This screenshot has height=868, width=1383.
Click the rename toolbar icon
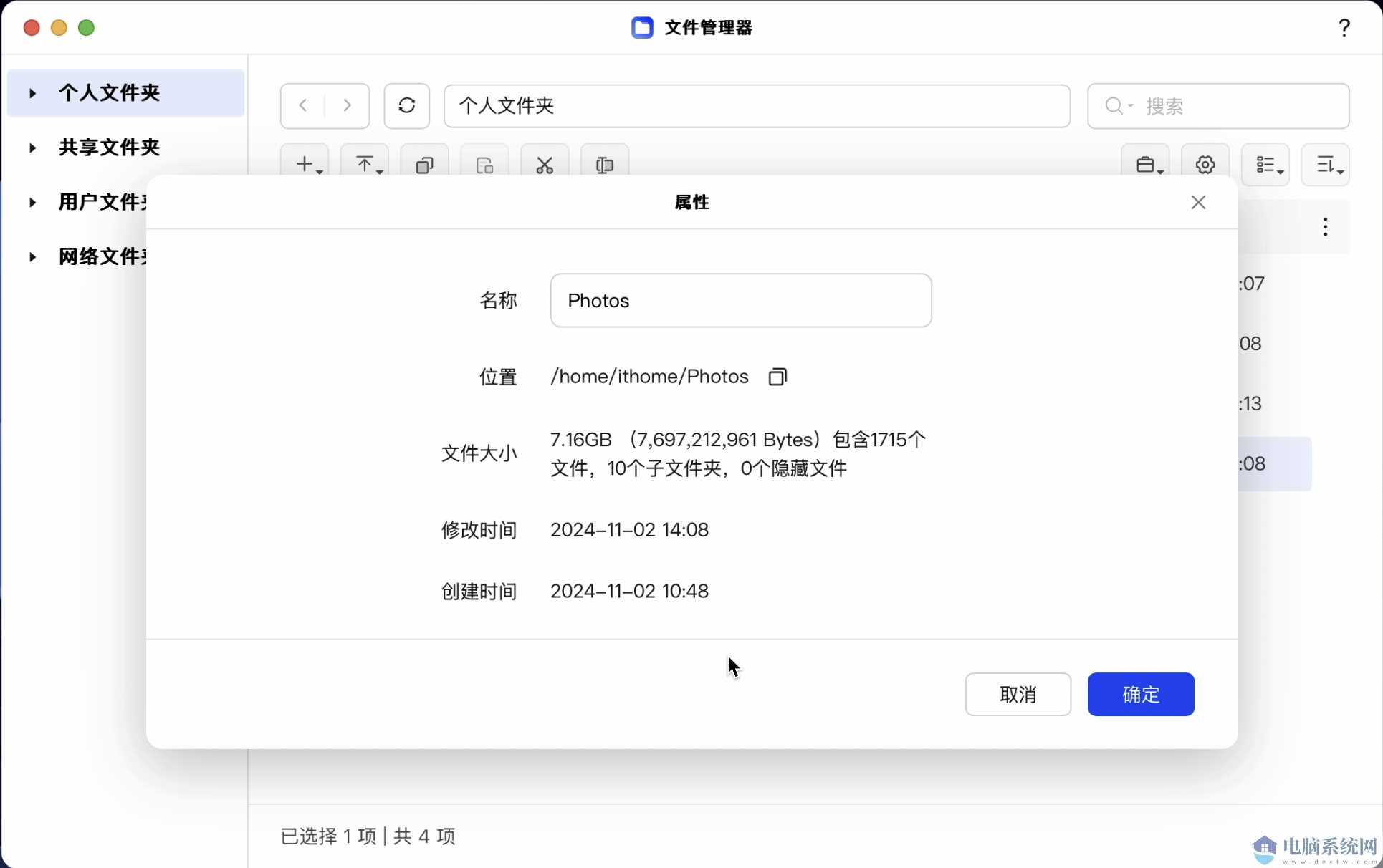pyautogui.click(x=605, y=165)
